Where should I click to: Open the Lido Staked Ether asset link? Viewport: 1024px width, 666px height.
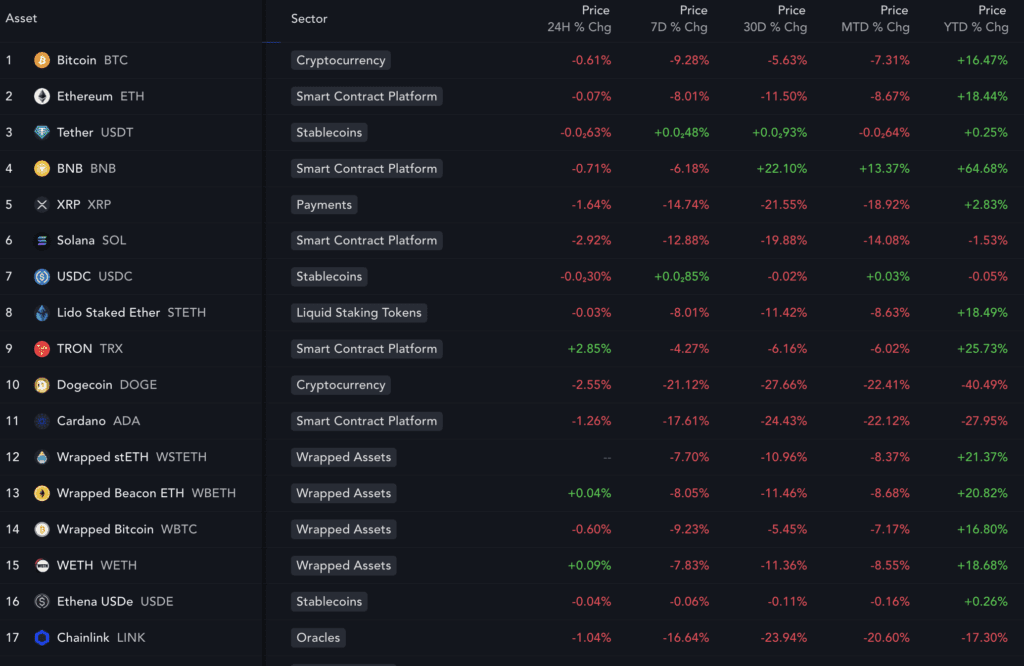108,313
